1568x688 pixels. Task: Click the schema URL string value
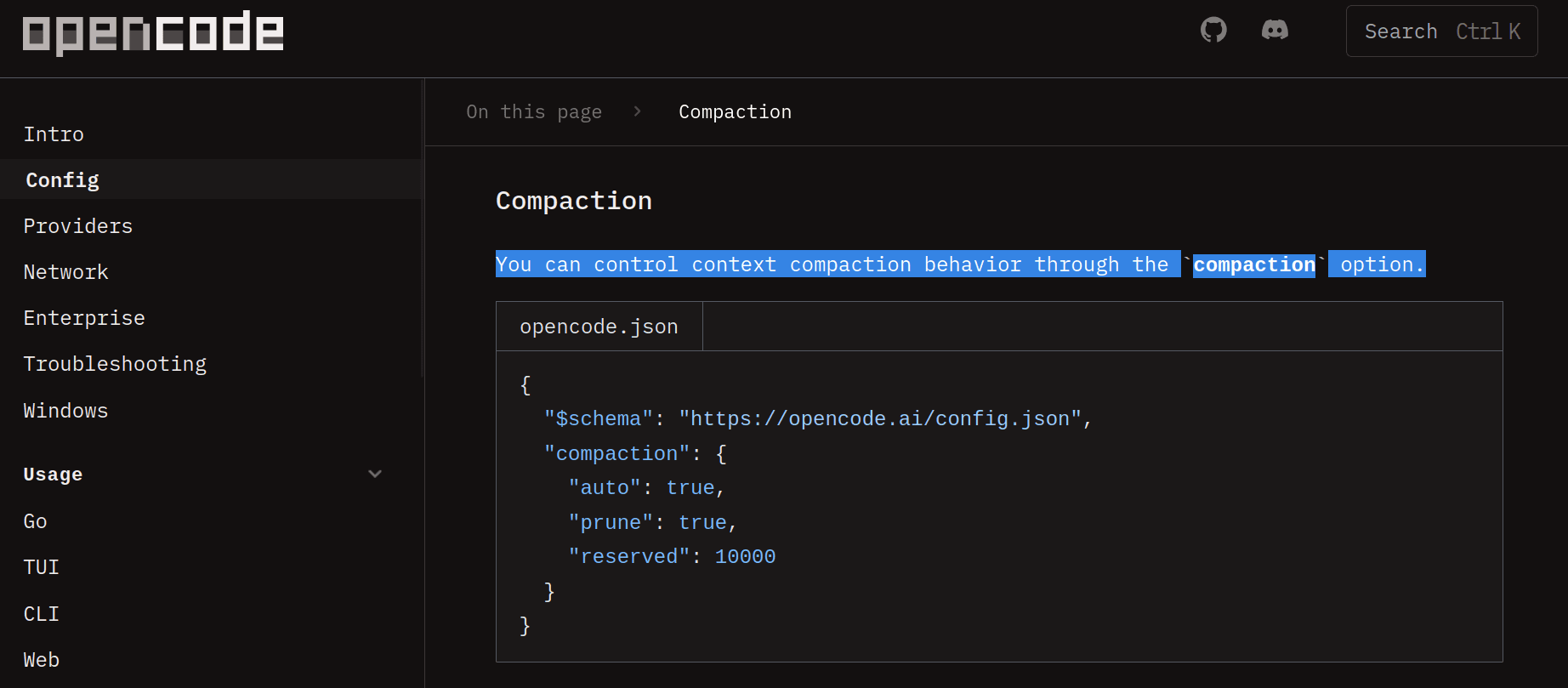[x=880, y=419]
